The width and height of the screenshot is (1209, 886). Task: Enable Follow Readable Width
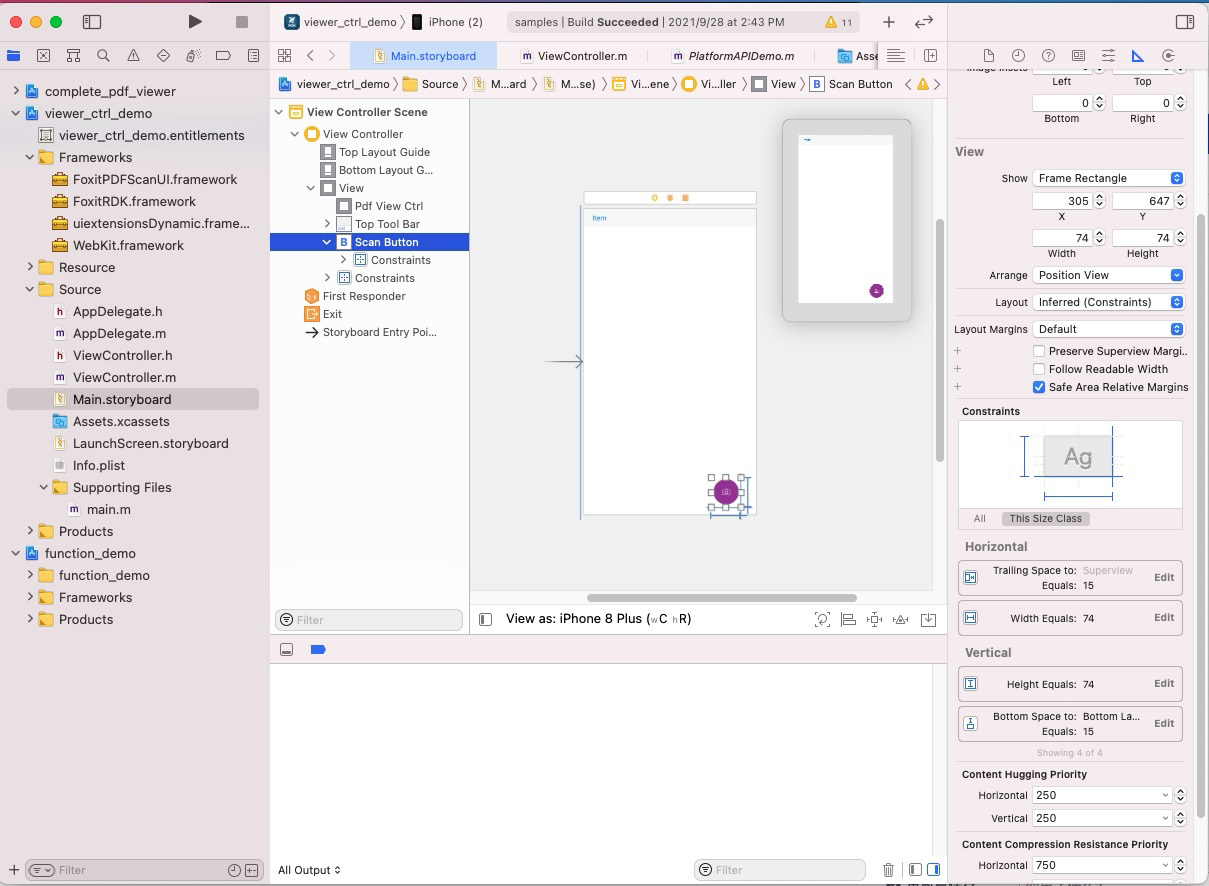[x=1038, y=369]
